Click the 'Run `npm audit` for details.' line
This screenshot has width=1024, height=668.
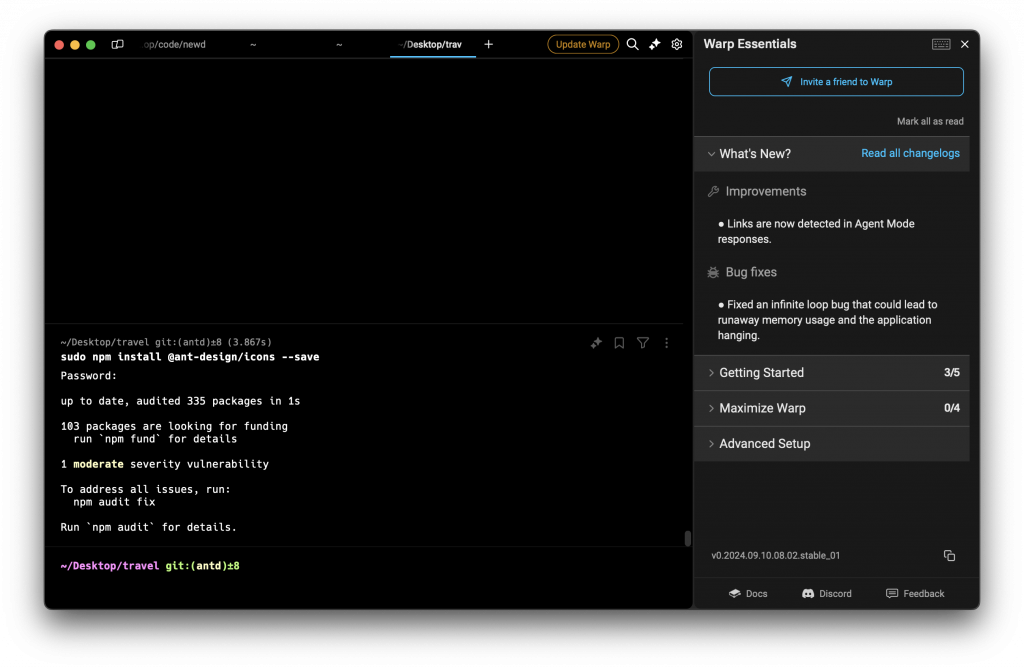(148, 528)
